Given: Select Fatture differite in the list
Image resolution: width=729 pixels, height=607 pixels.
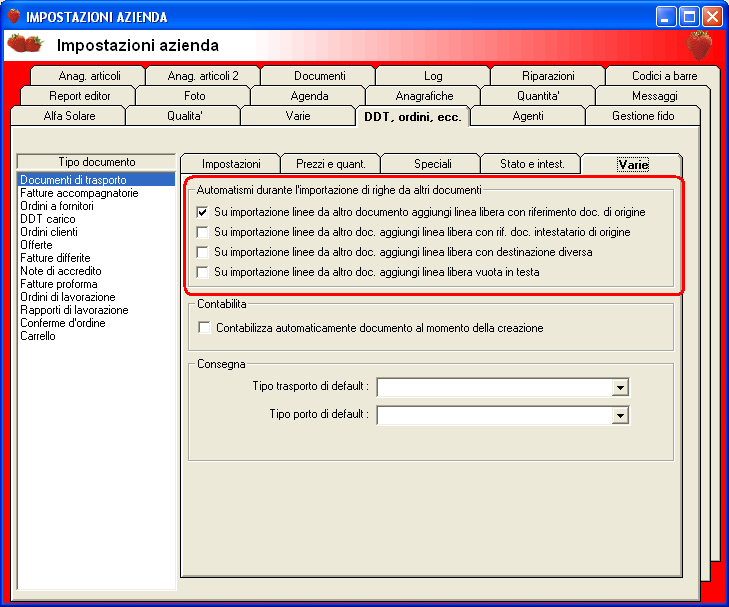Looking at the screenshot, I should click(x=96, y=257).
